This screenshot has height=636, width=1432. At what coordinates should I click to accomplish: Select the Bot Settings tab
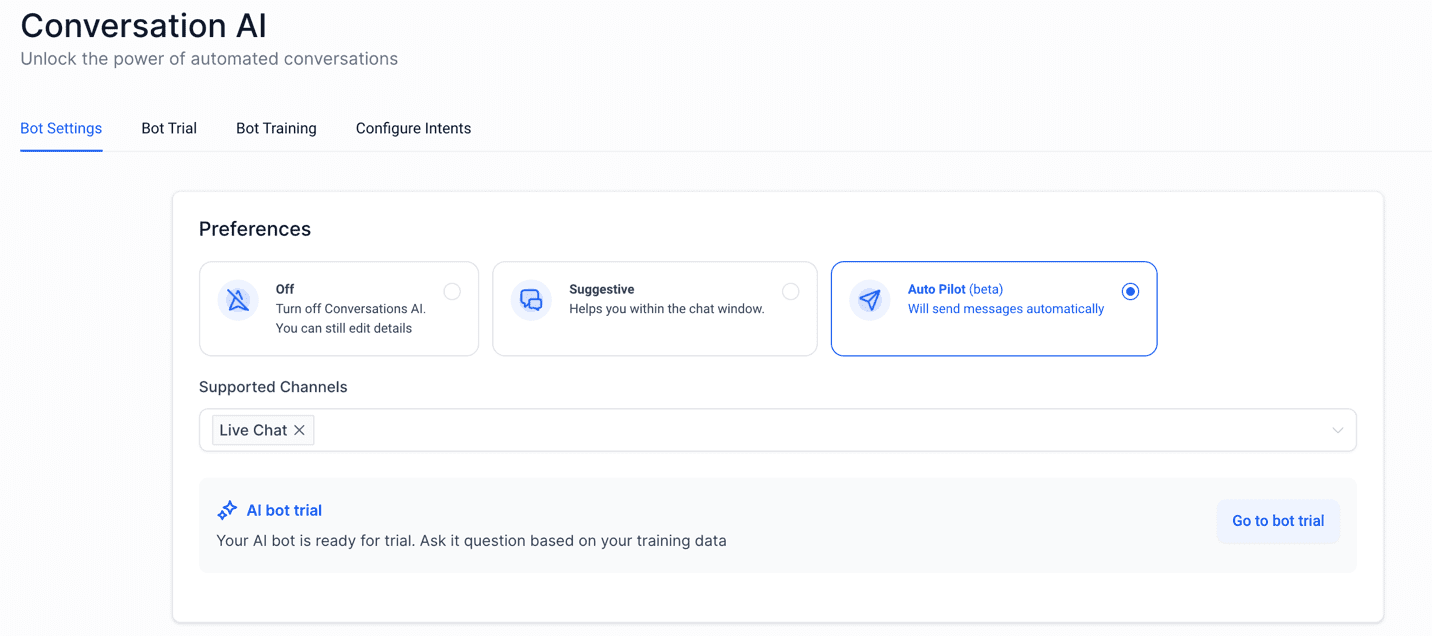coord(61,128)
